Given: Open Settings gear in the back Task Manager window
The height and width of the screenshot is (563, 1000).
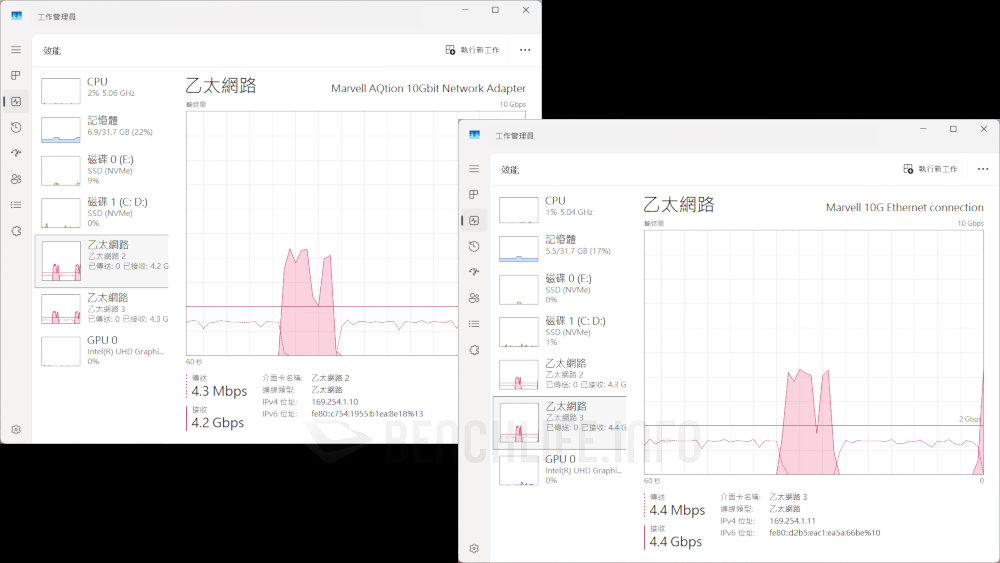Looking at the screenshot, I should point(16,429).
